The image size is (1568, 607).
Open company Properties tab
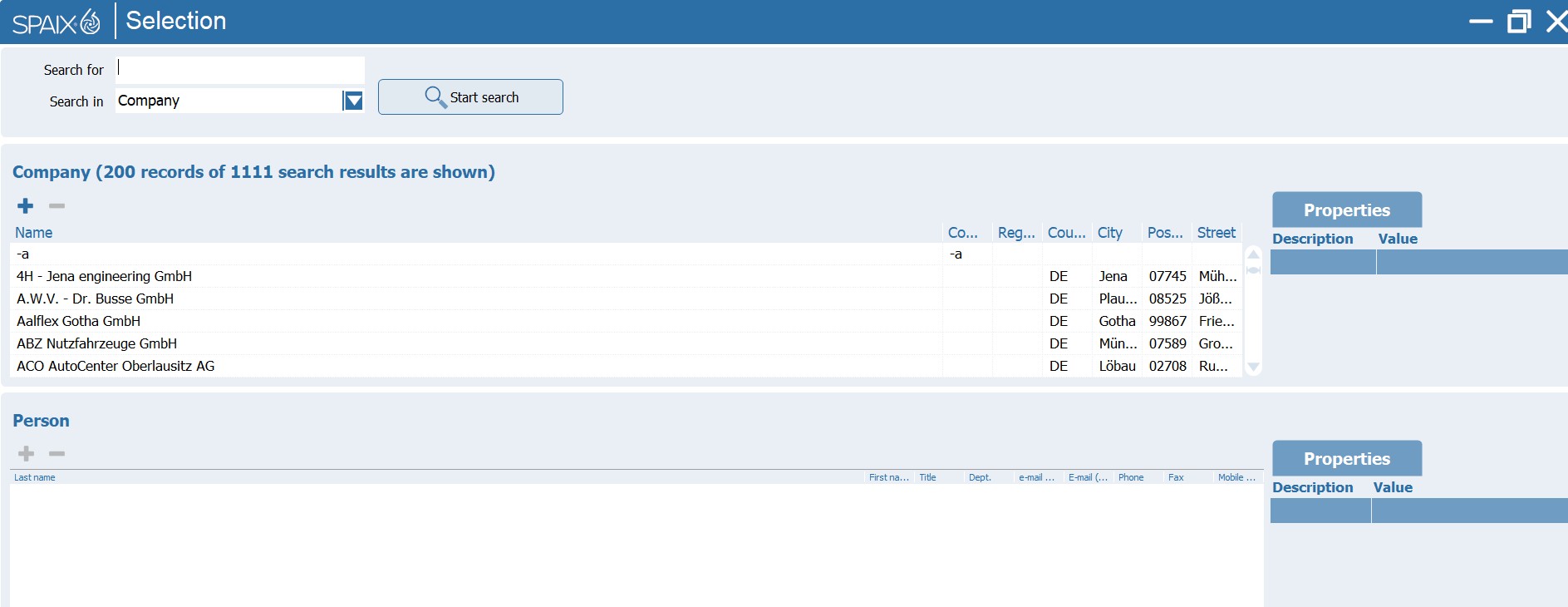click(1346, 210)
